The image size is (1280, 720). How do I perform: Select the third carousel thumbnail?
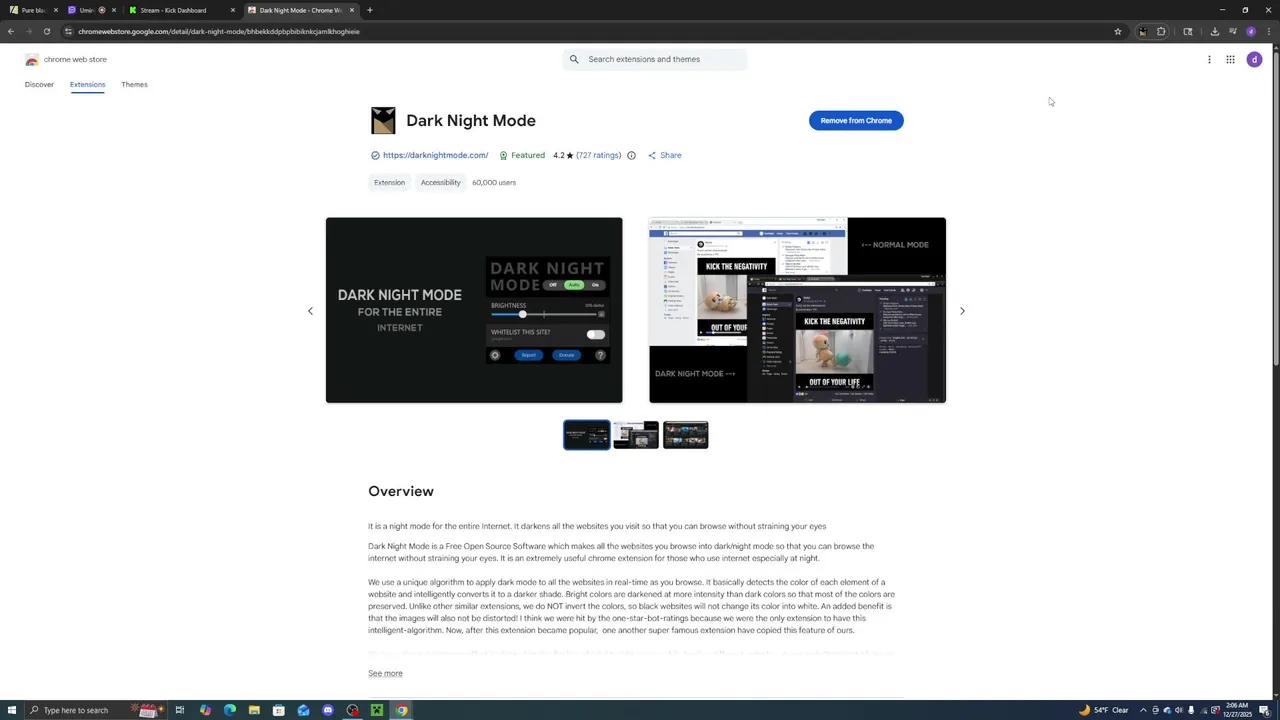[x=685, y=435]
